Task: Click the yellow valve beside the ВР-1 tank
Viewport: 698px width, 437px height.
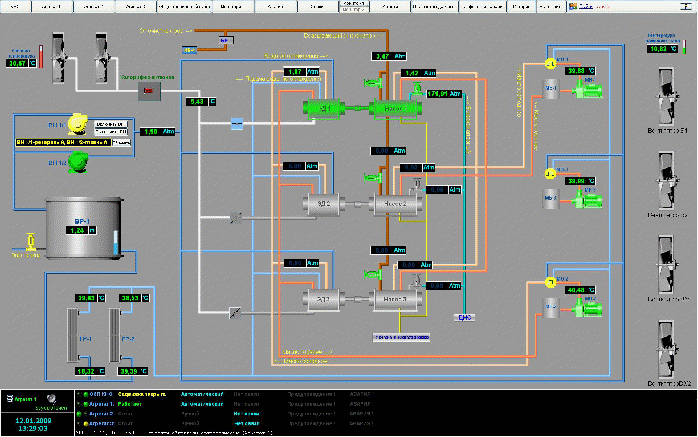Action: tap(30, 242)
